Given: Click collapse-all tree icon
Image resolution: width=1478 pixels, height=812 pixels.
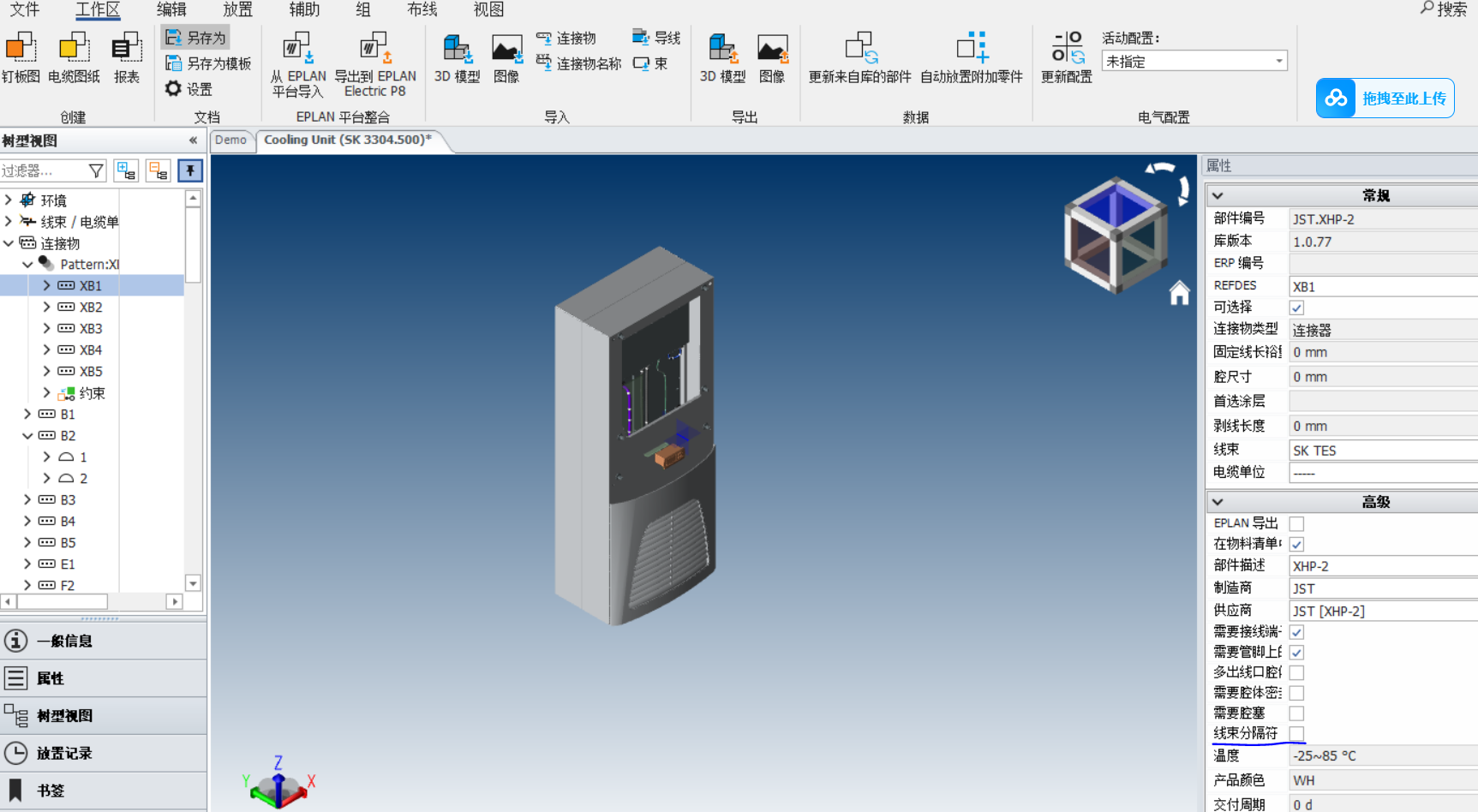Looking at the screenshot, I should (159, 171).
